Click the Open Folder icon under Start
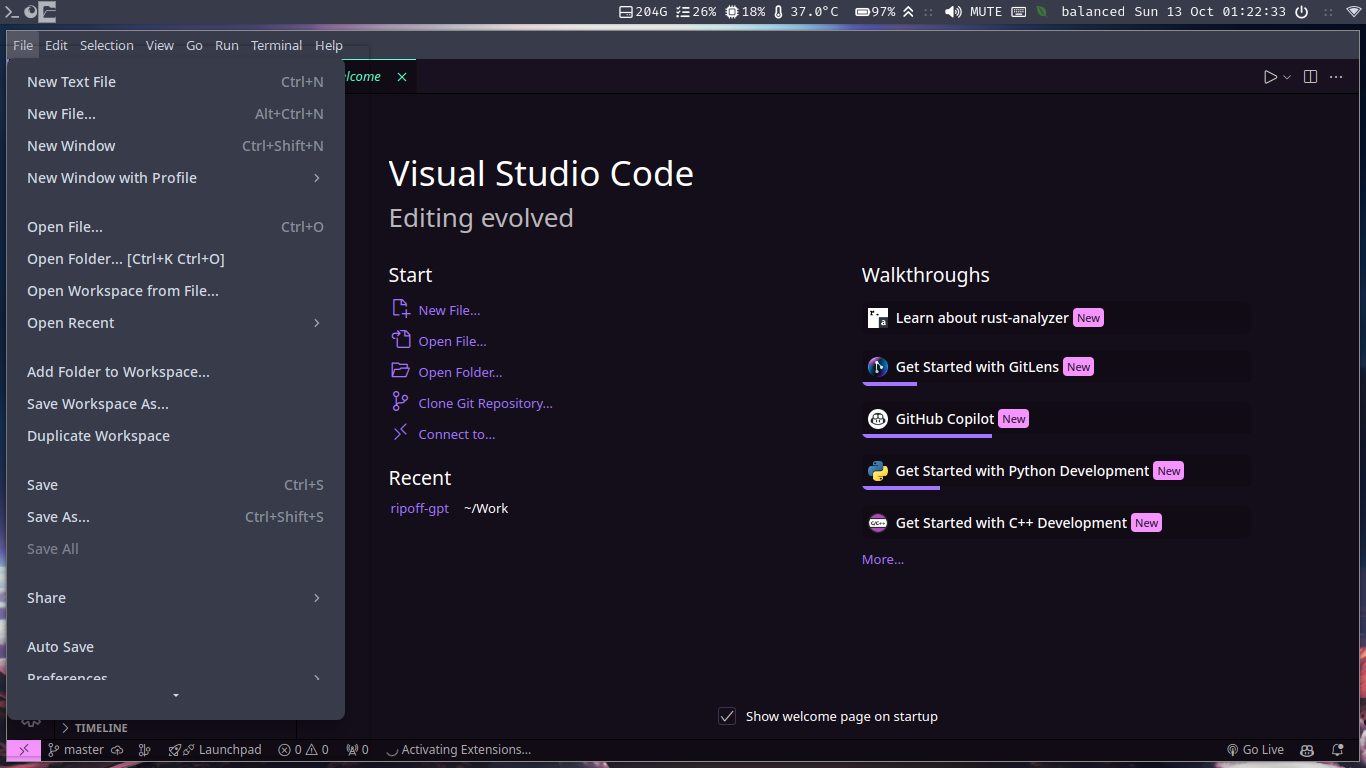Viewport: 1366px width, 768px height. (400, 371)
